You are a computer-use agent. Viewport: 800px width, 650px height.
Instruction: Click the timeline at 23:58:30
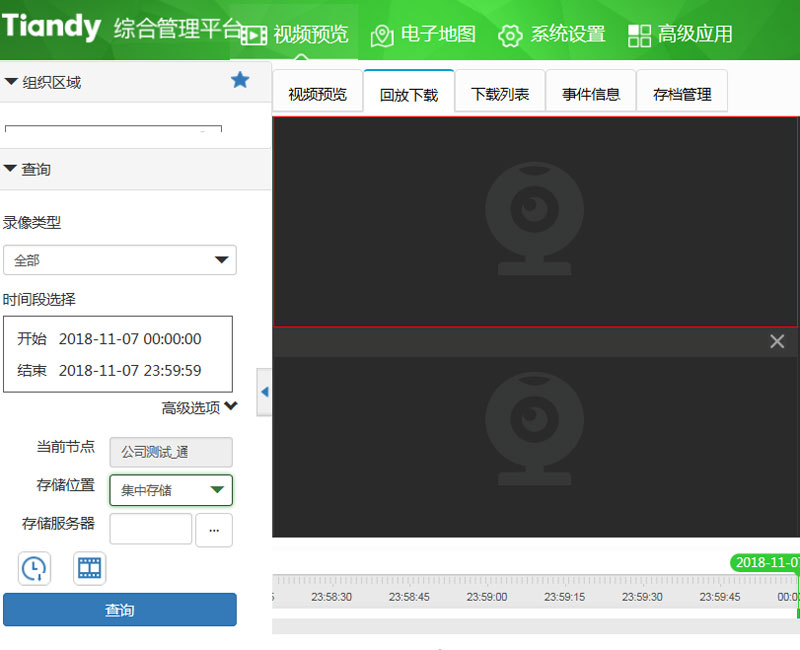[x=332, y=596]
